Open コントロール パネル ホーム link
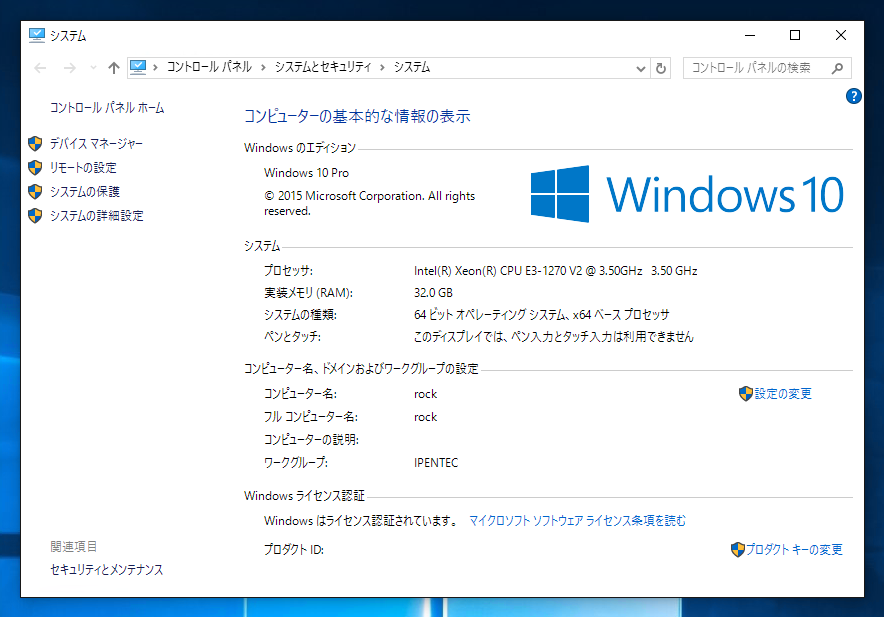The image size is (884, 617). click(x=107, y=108)
